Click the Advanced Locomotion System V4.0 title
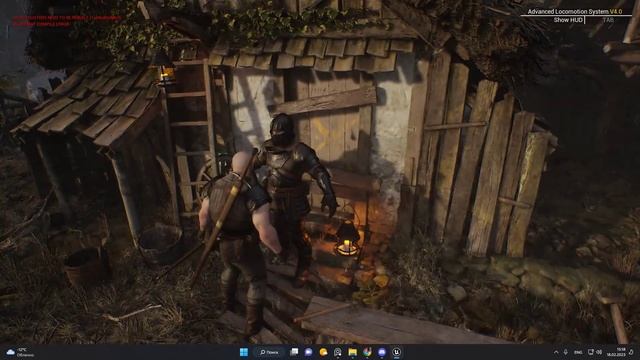The image size is (640, 360). [x=575, y=11]
